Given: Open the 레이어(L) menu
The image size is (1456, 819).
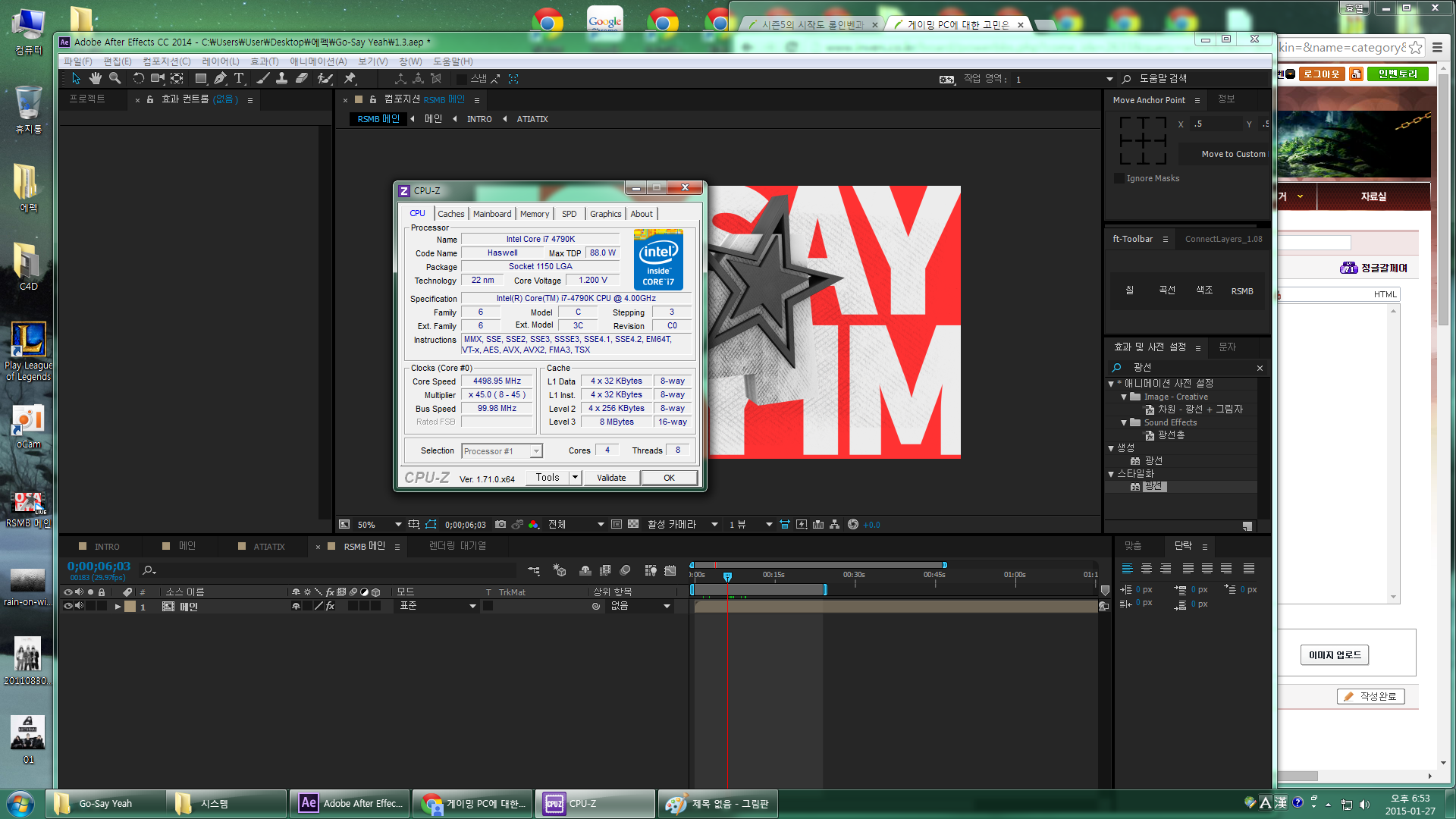Looking at the screenshot, I should pyautogui.click(x=220, y=61).
